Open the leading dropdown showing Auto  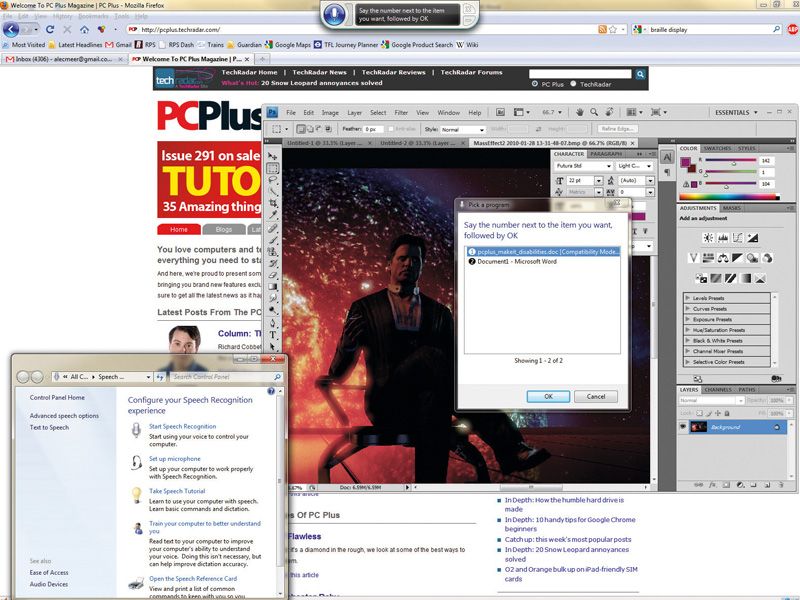[650, 181]
